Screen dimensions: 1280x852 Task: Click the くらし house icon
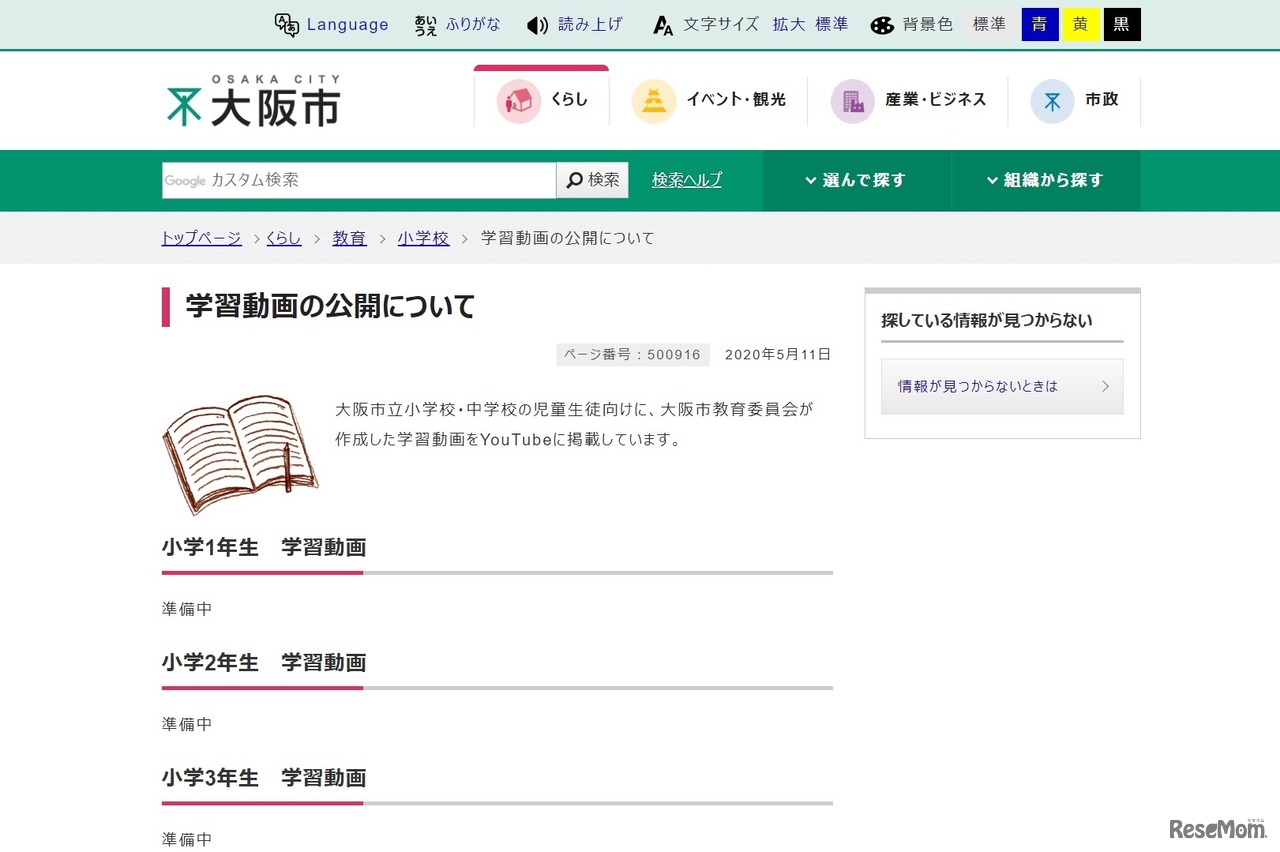(x=518, y=100)
